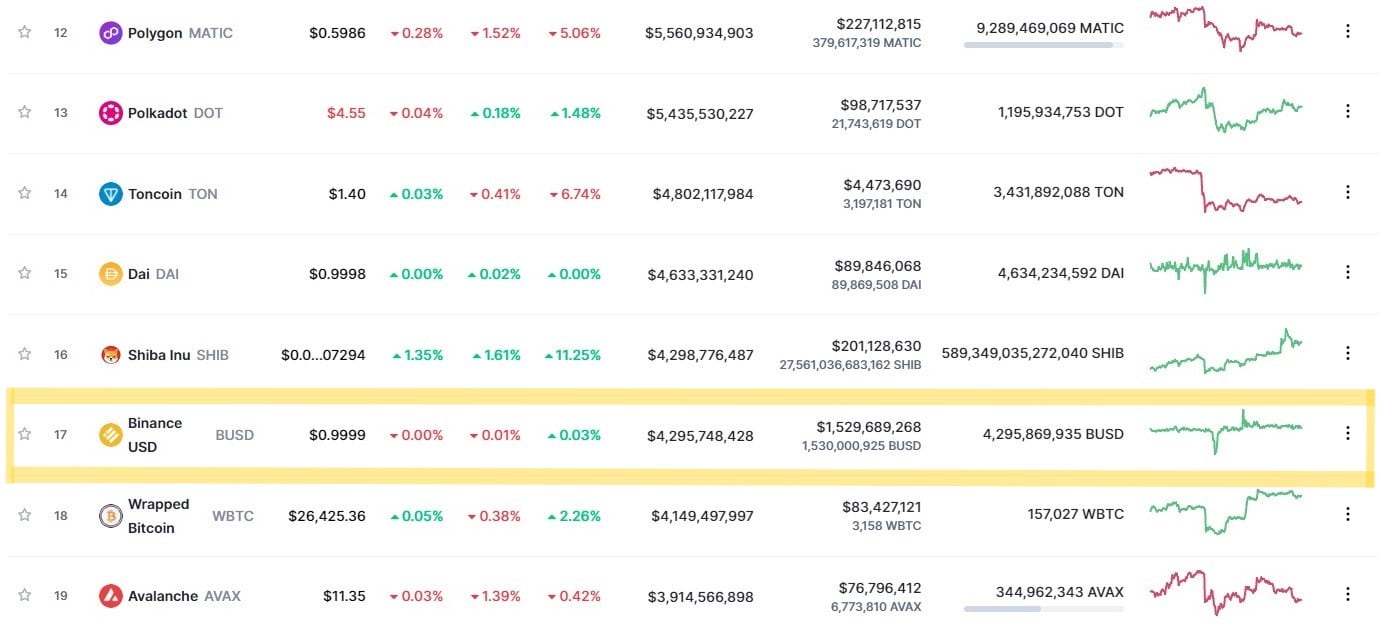
Task: Click the Polkadot DOT coin logo
Action: coord(110,113)
